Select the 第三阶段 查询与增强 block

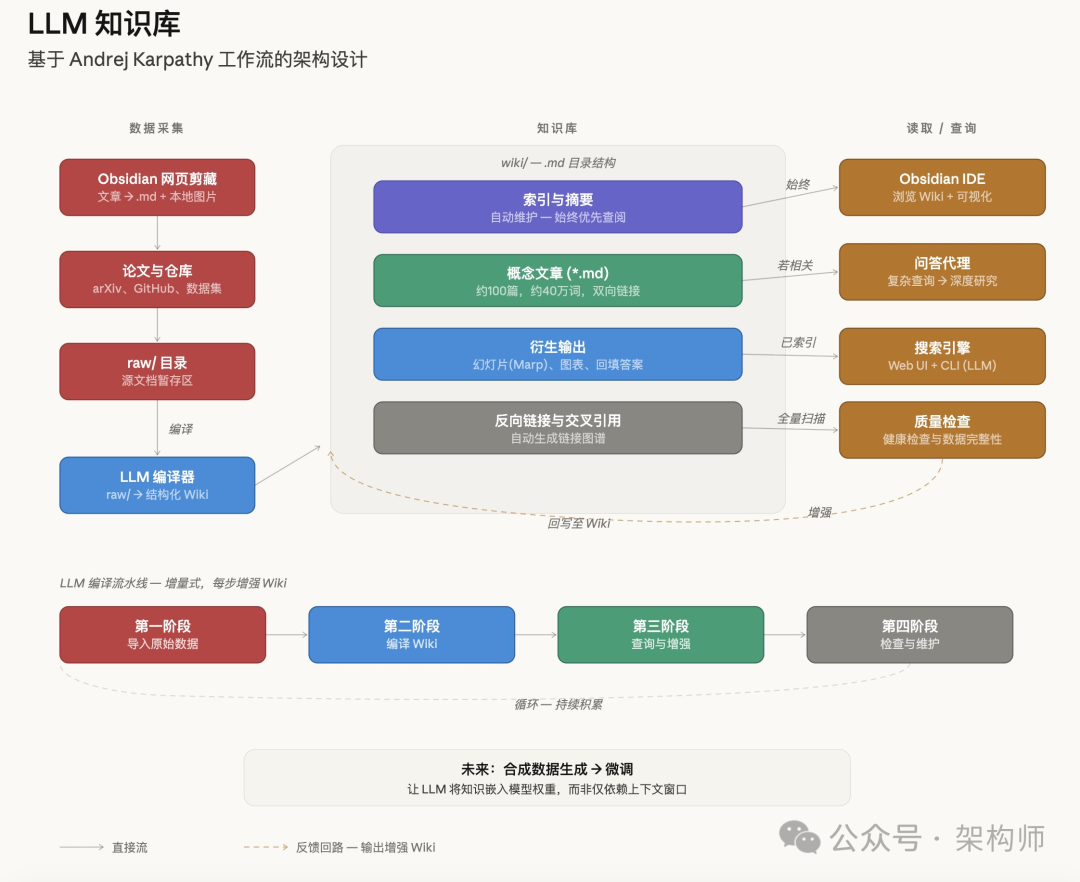pos(660,634)
